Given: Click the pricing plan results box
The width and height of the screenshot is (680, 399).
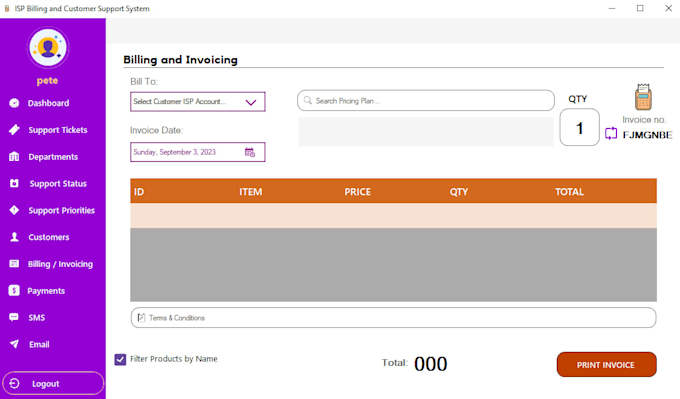Looking at the screenshot, I should click(x=425, y=131).
